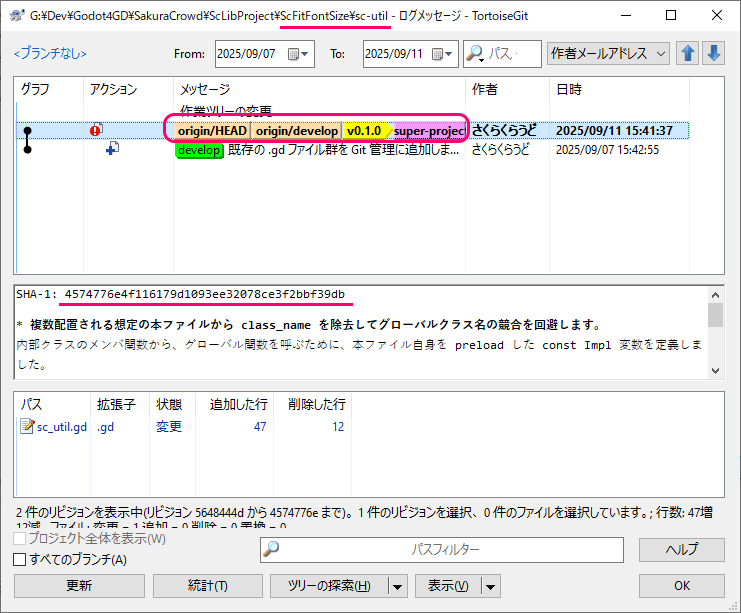This screenshot has height=613, width=741.
Task: Expand the 作者メールアドレス combo box
Action: tap(609, 54)
